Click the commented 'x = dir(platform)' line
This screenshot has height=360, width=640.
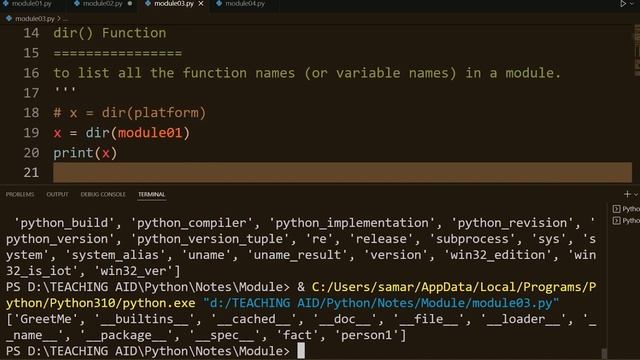pyautogui.click(x=130, y=113)
